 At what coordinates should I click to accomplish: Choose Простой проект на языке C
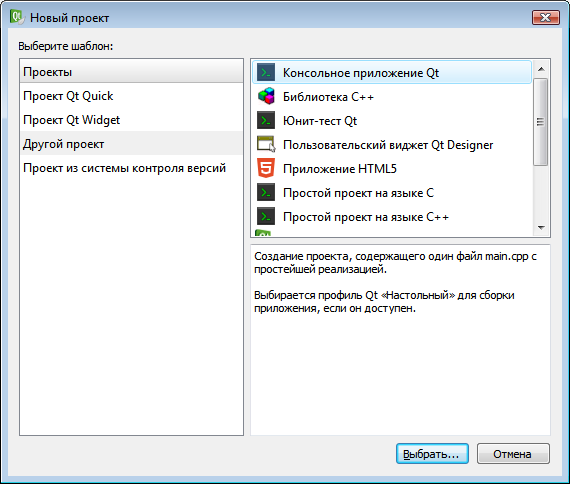pos(392,192)
